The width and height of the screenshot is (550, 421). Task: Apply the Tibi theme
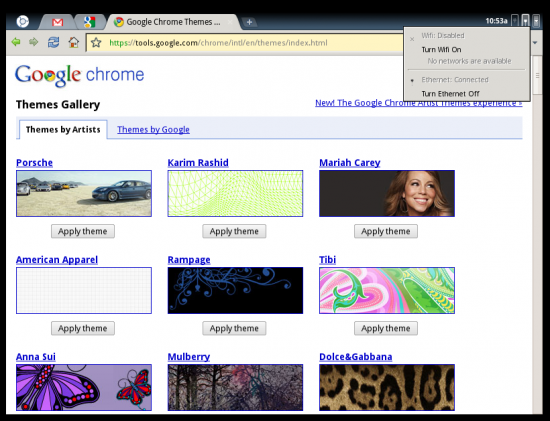coord(386,328)
